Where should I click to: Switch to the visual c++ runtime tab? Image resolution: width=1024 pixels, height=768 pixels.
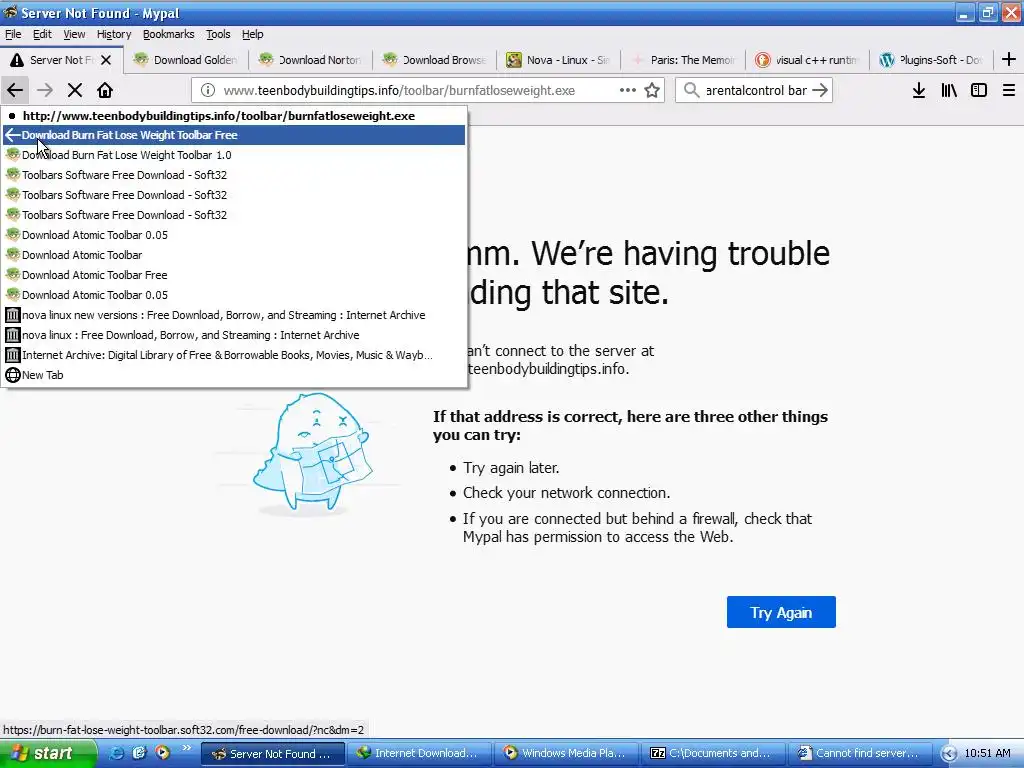807,60
